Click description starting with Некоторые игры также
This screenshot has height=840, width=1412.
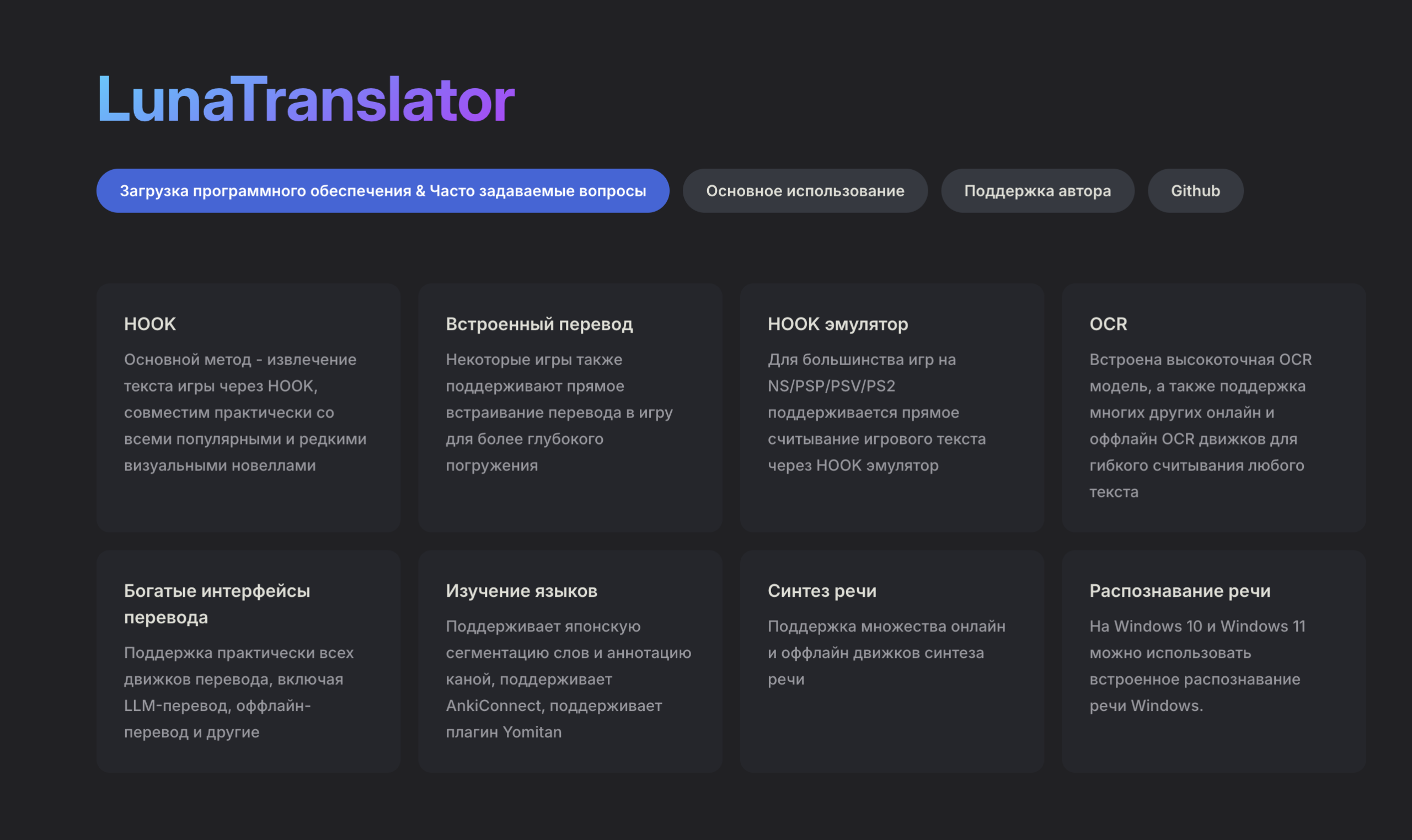(x=559, y=412)
